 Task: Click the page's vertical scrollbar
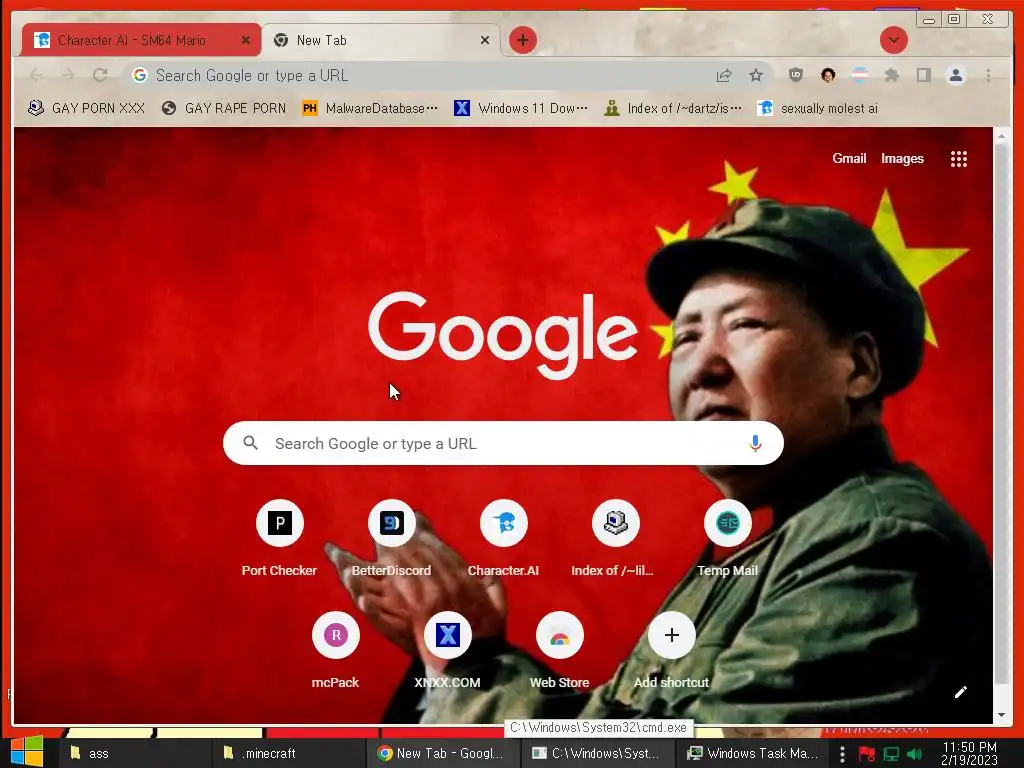pyautogui.click(x=1001, y=413)
